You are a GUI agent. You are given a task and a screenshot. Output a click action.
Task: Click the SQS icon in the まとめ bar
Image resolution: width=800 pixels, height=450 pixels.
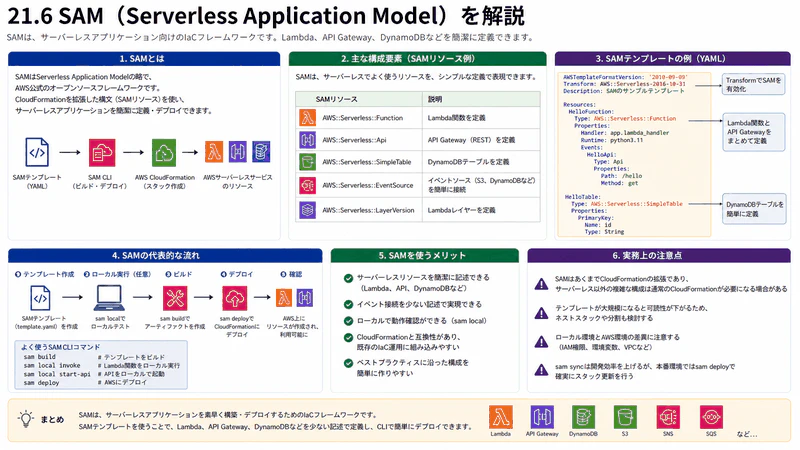coord(711,417)
